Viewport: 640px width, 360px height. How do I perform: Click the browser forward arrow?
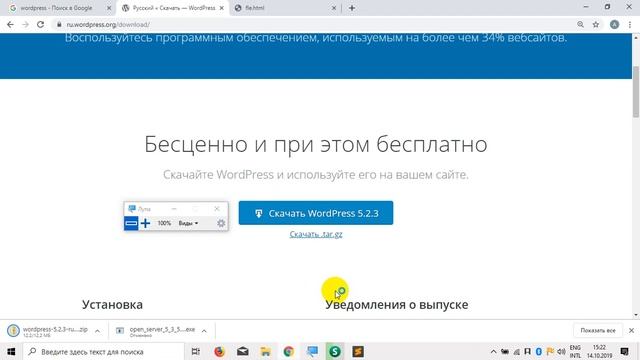coord(25,24)
